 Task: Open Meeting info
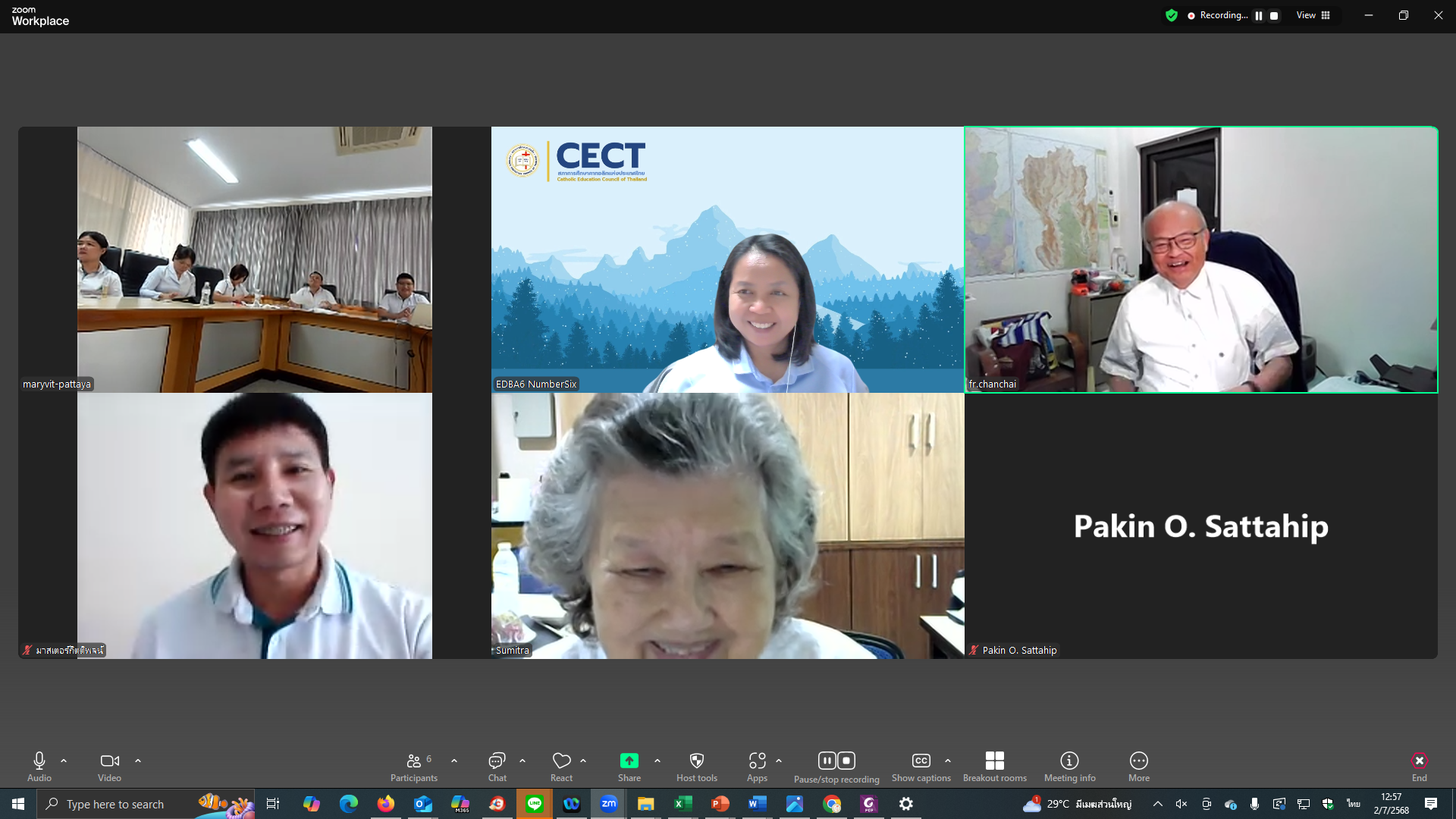pyautogui.click(x=1069, y=761)
